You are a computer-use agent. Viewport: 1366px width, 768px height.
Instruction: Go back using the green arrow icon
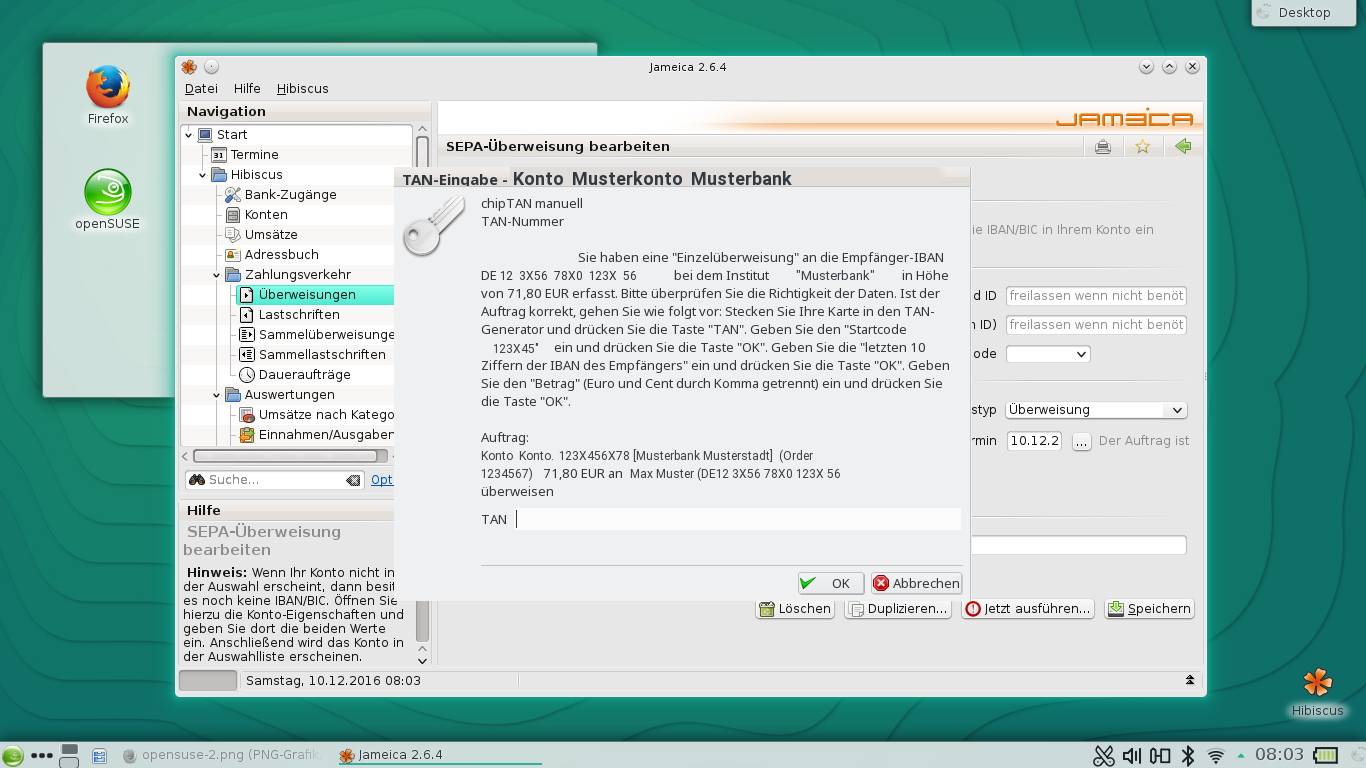pyautogui.click(x=1184, y=147)
